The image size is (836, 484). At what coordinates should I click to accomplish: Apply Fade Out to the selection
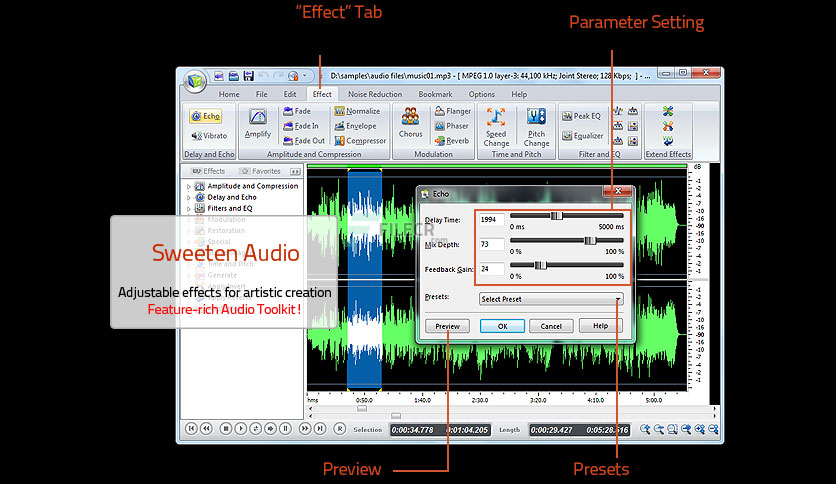(304, 141)
